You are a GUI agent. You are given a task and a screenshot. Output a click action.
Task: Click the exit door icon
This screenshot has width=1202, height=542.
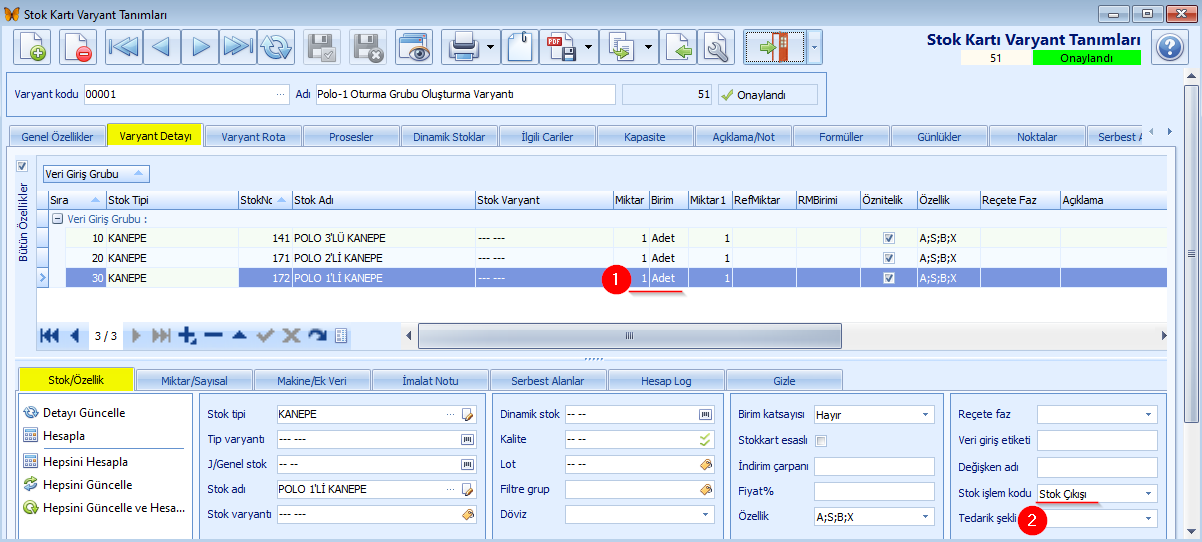[775, 47]
